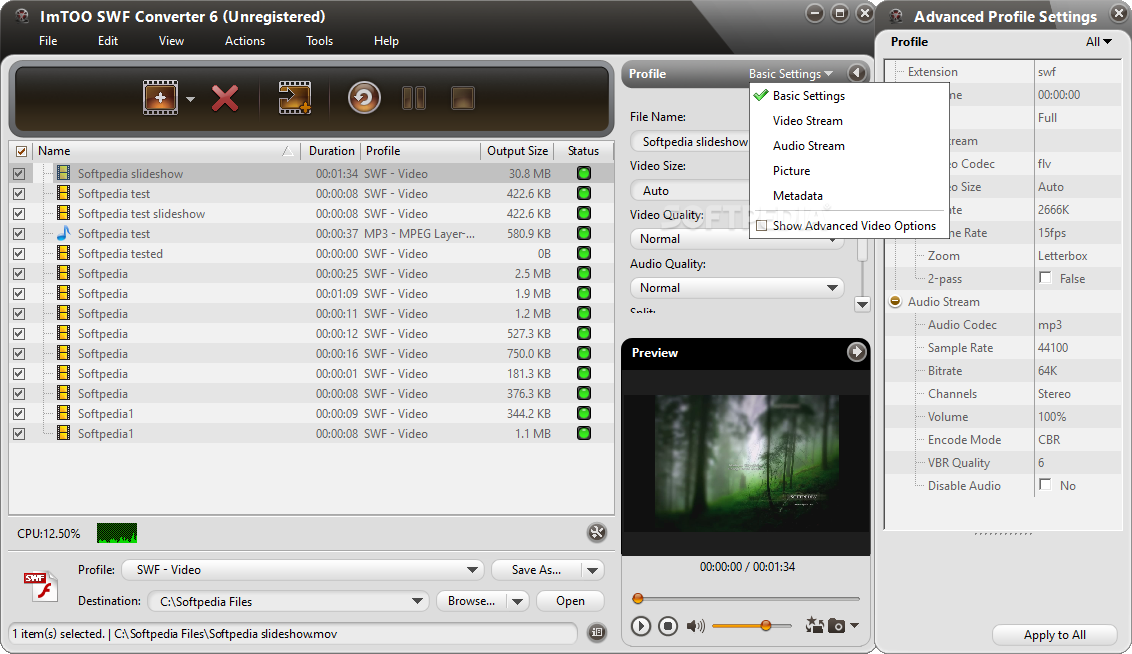Click the tools icon beside CPU graph
The image size is (1132, 654).
click(596, 533)
